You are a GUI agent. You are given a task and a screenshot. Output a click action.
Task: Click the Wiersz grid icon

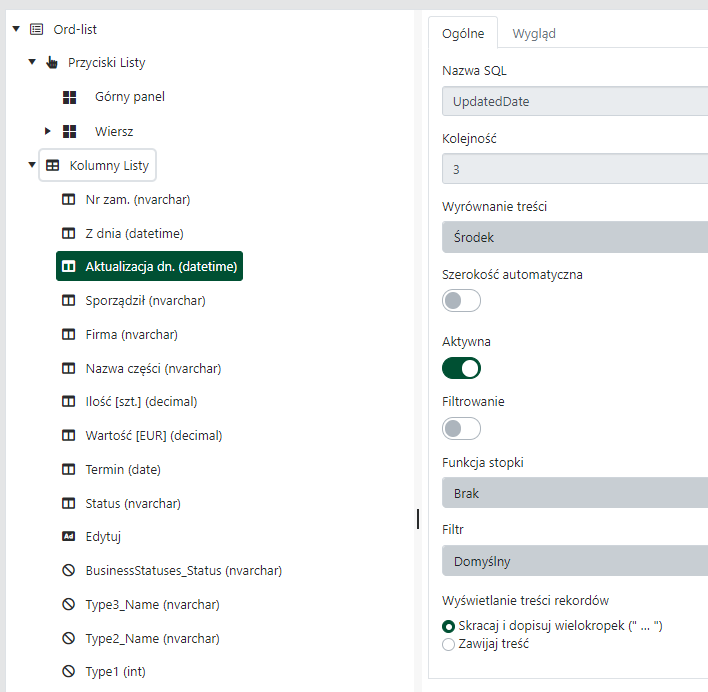point(70,131)
